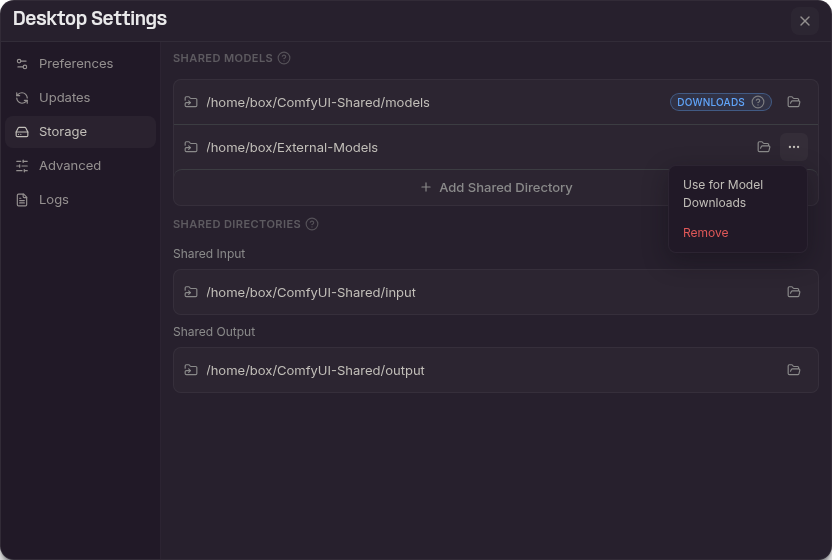Click the /home/box/ComfyUI-Shared/output path text

[x=315, y=371]
